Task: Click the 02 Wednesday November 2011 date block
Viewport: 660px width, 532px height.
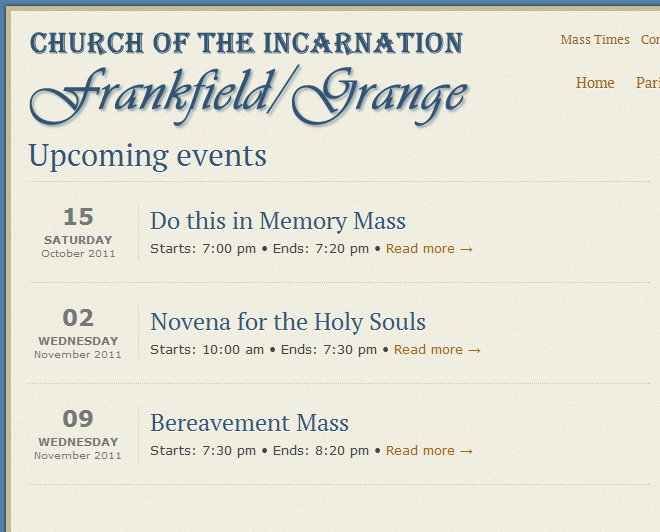Action: [78, 333]
